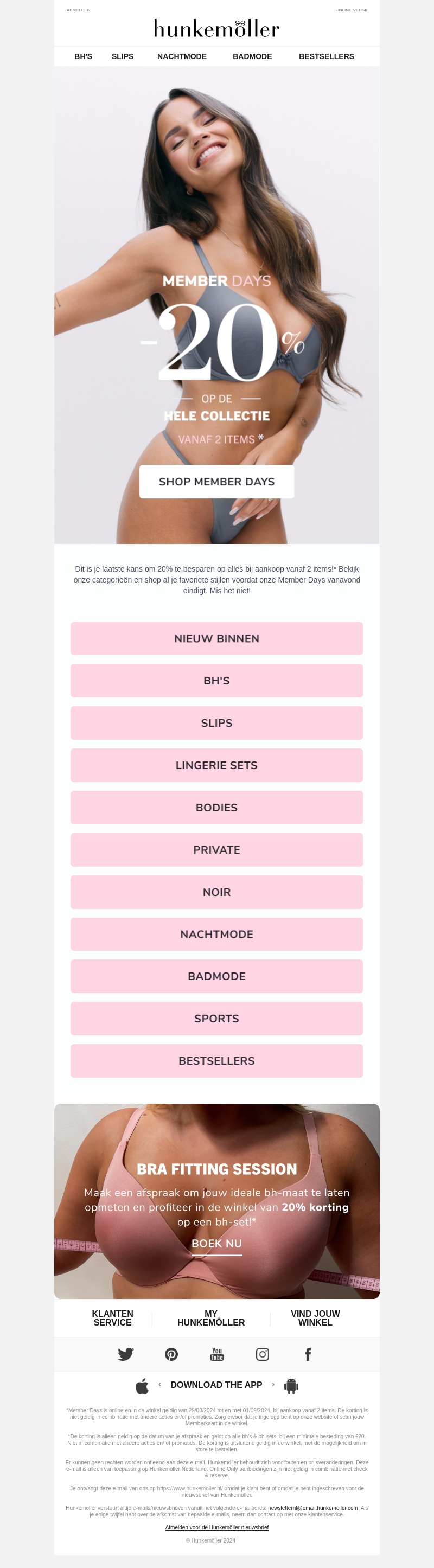Open the Instagram icon link

[x=263, y=1354]
